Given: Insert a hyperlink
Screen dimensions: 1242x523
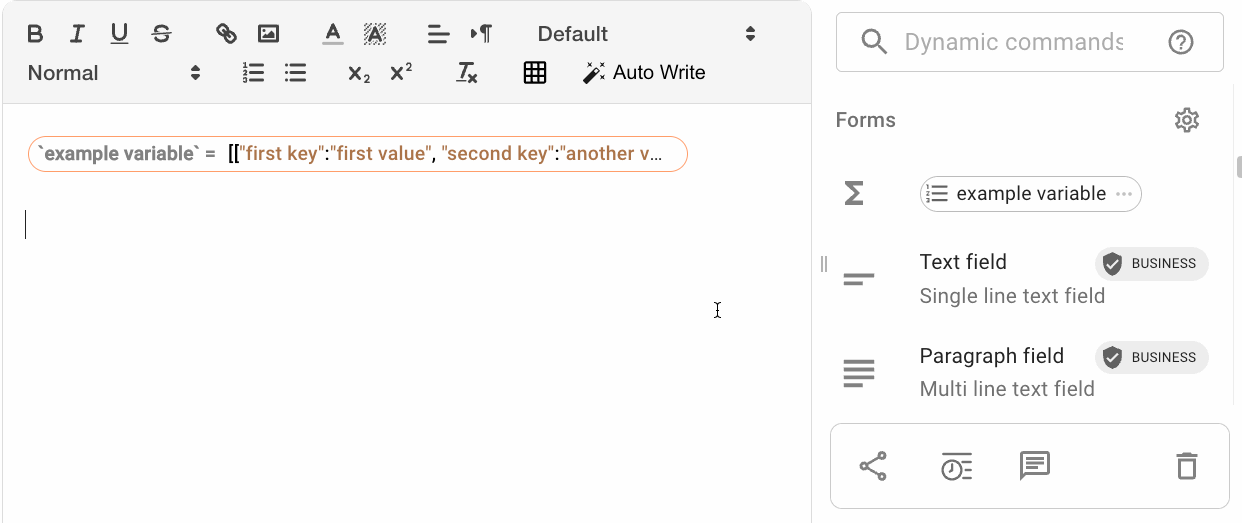Looking at the screenshot, I should (x=227, y=34).
